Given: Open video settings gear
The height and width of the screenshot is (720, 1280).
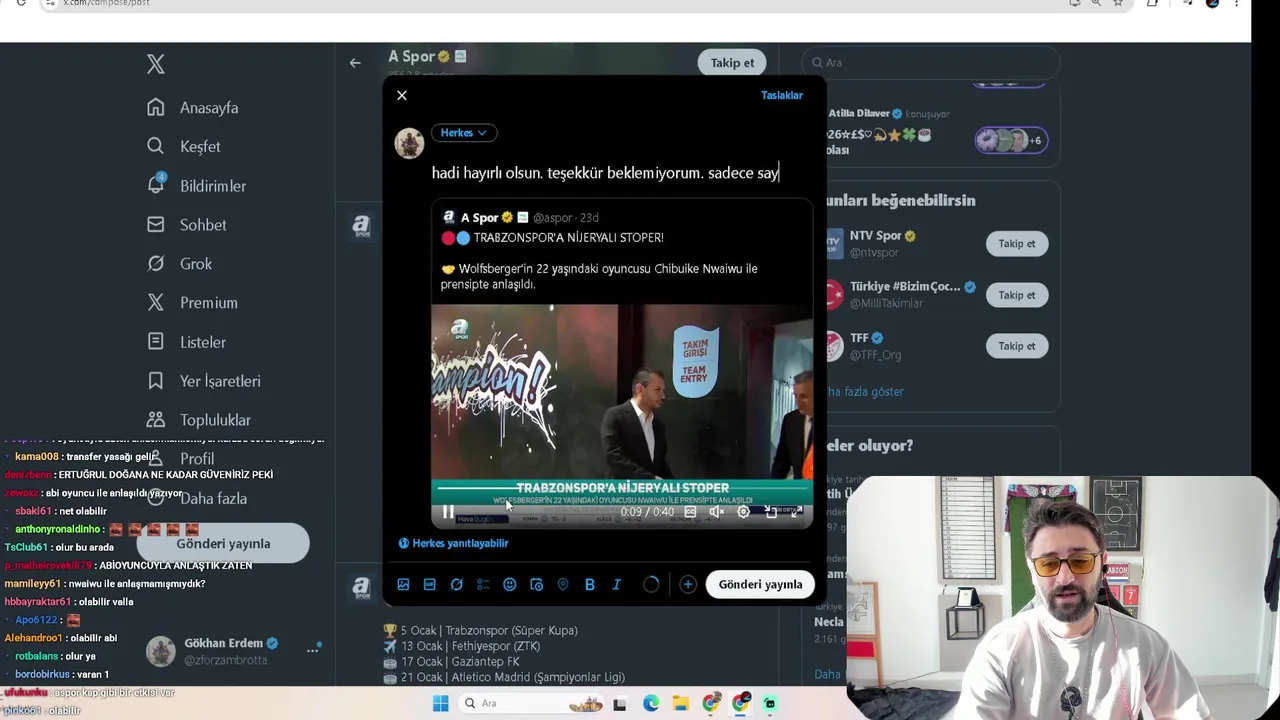Looking at the screenshot, I should pos(743,511).
